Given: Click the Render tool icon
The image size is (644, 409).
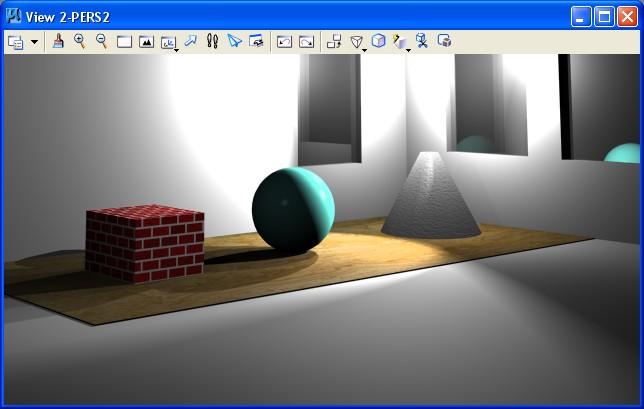Looking at the screenshot, I should tap(400, 41).
